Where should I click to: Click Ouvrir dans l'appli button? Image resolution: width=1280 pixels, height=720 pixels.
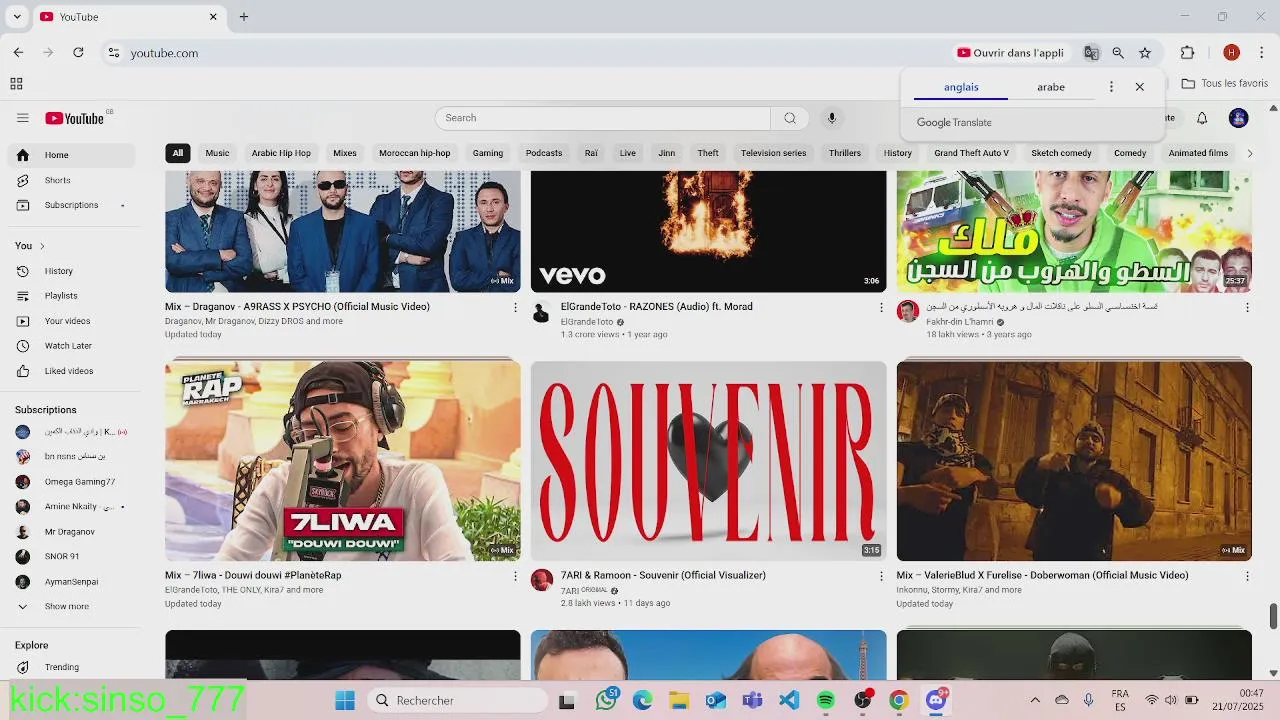(x=1010, y=53)
